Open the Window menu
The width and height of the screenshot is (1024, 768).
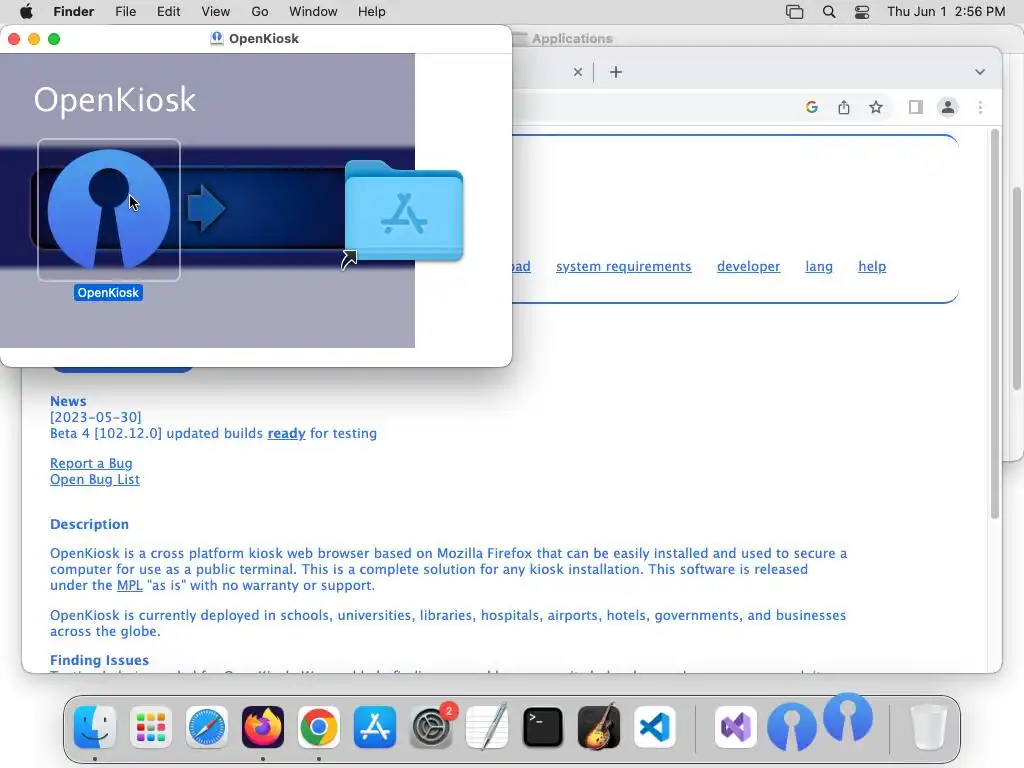click(313, 12)
